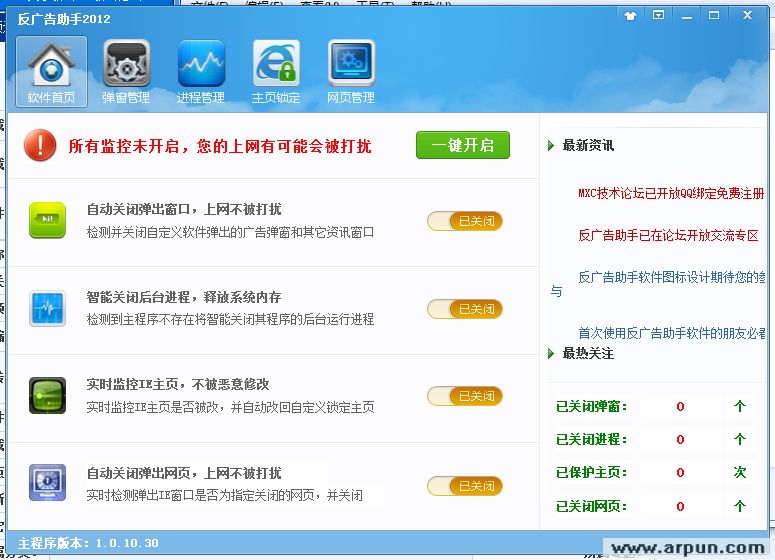Click the 自动关闭弹出网页，上网不被打扰 heading
Viewport: 775px width, 560px height.
coord(184,473)
